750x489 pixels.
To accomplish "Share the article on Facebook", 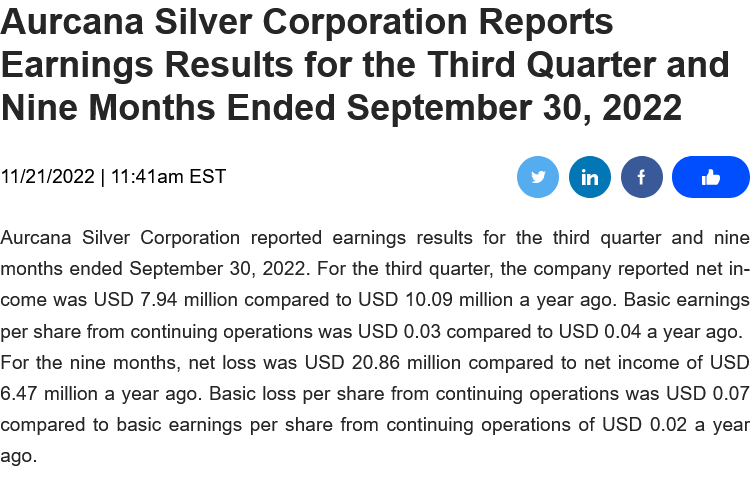I will tap(642, 177).
